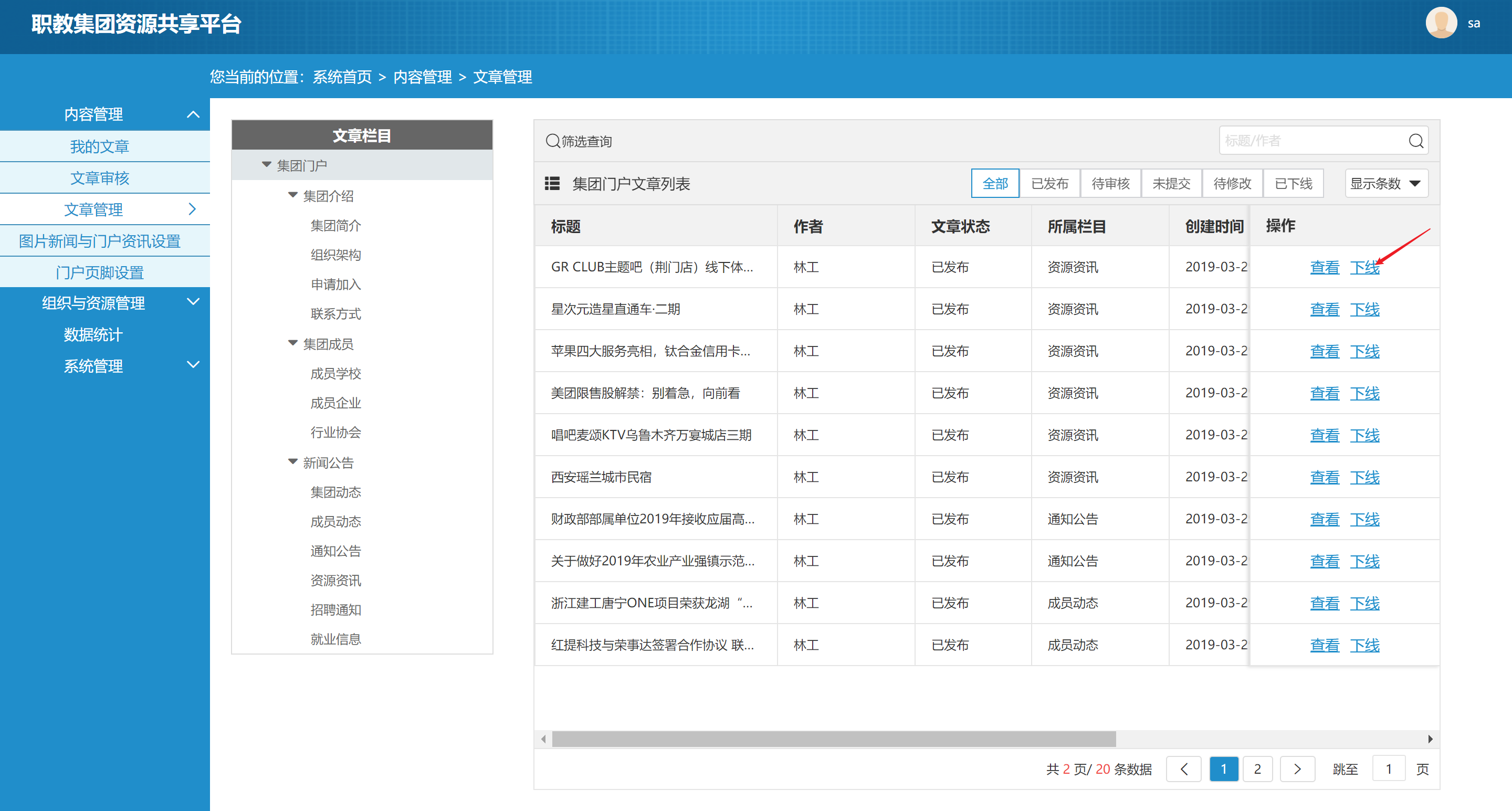Switch to the 待审核 filter tab
1512x811 pixels.
point(1110,184)
